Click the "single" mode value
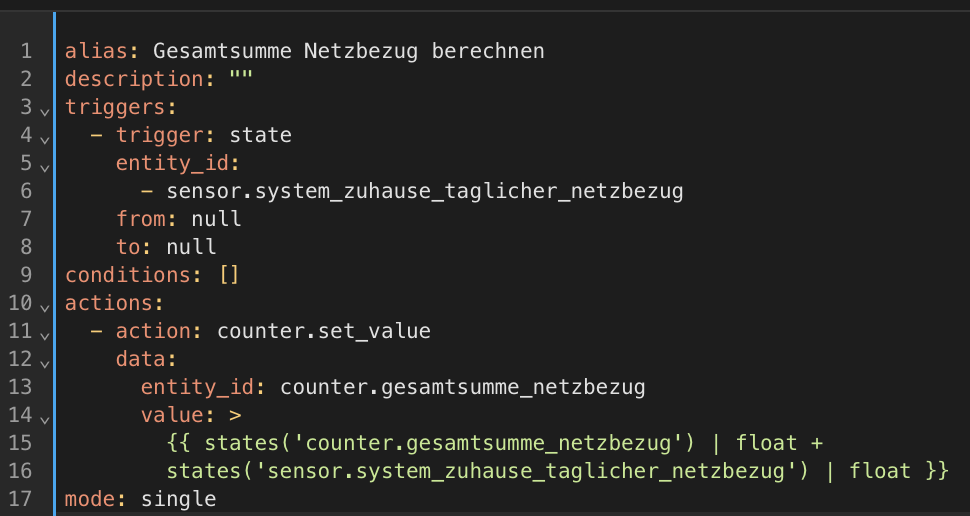 point(178,498)
